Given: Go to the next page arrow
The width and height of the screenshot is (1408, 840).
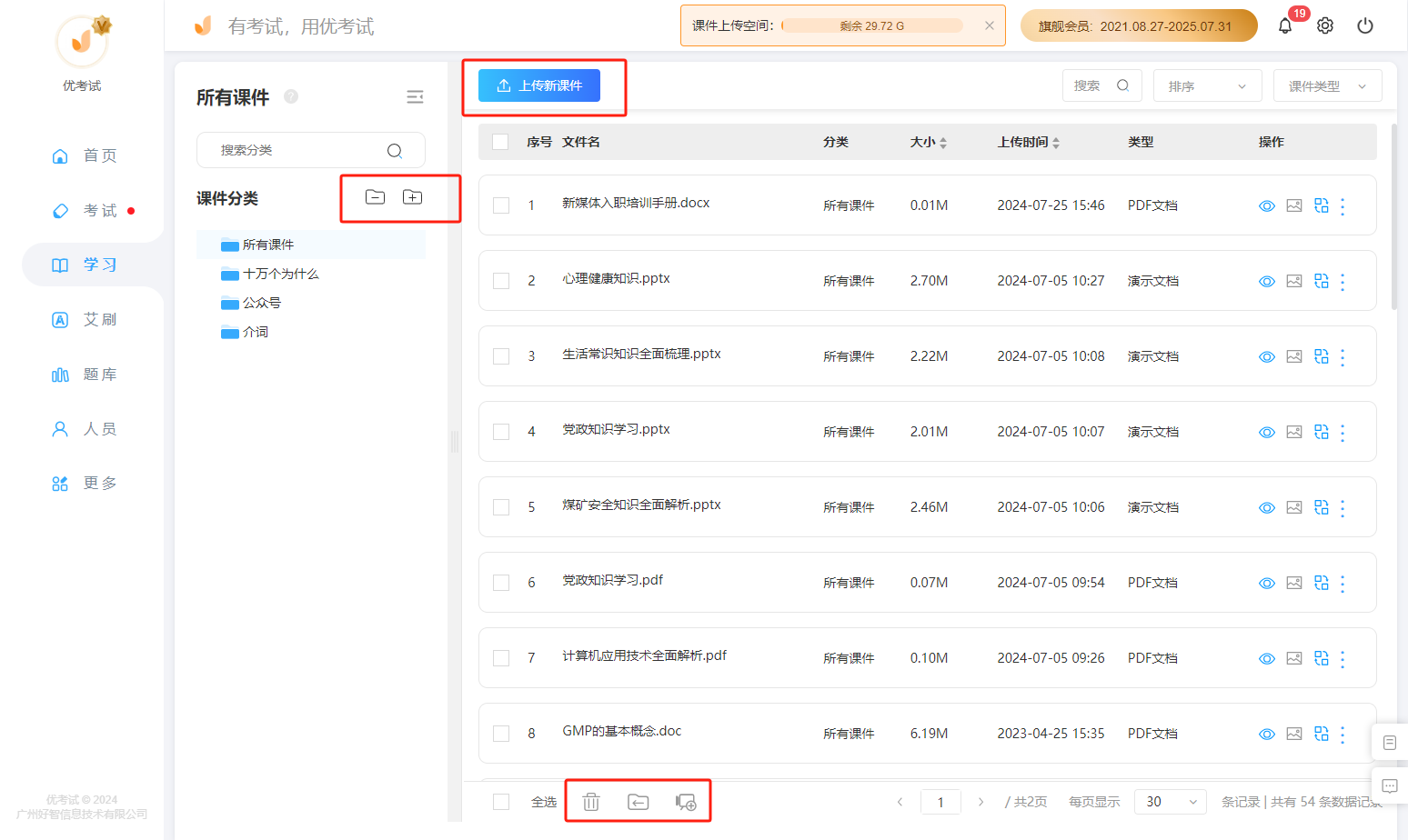Looking at the screenshot, I should click(x=981, y=802).
